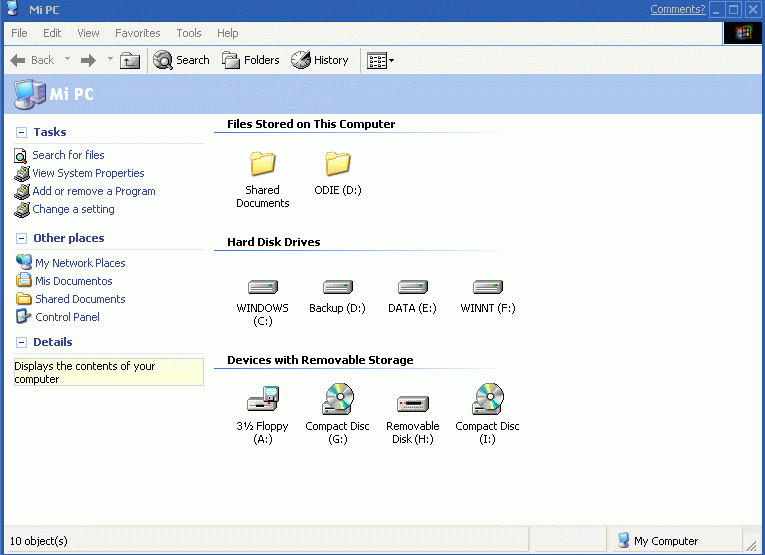Click the Devices with Removable Storage header
The height and width of the screenshot is (555, 765).
pos(320,360)
